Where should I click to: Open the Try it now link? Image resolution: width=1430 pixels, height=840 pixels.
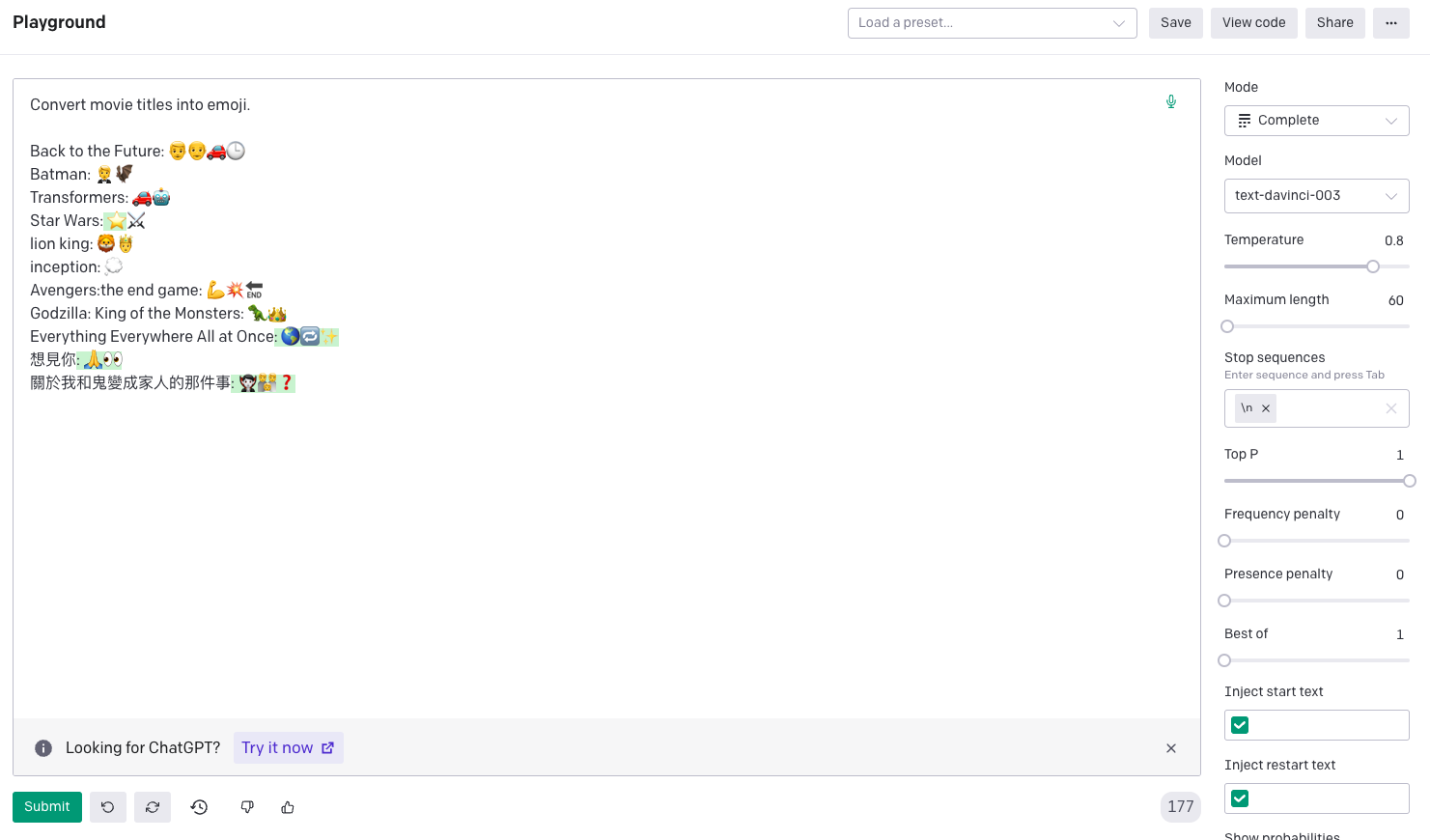(x=288, y=748)
